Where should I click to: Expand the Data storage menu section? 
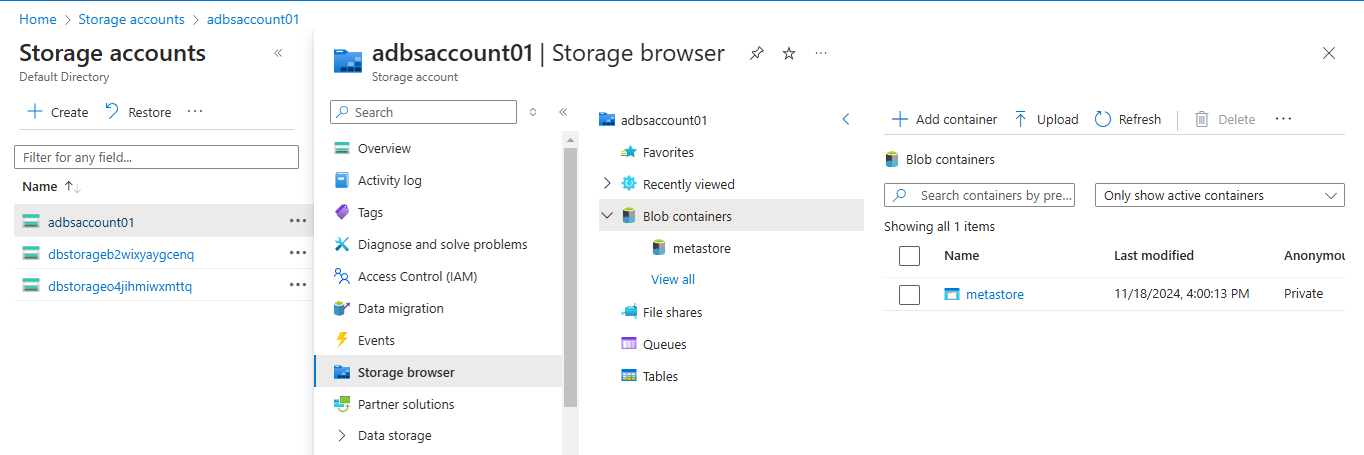(x=342, y=436)
